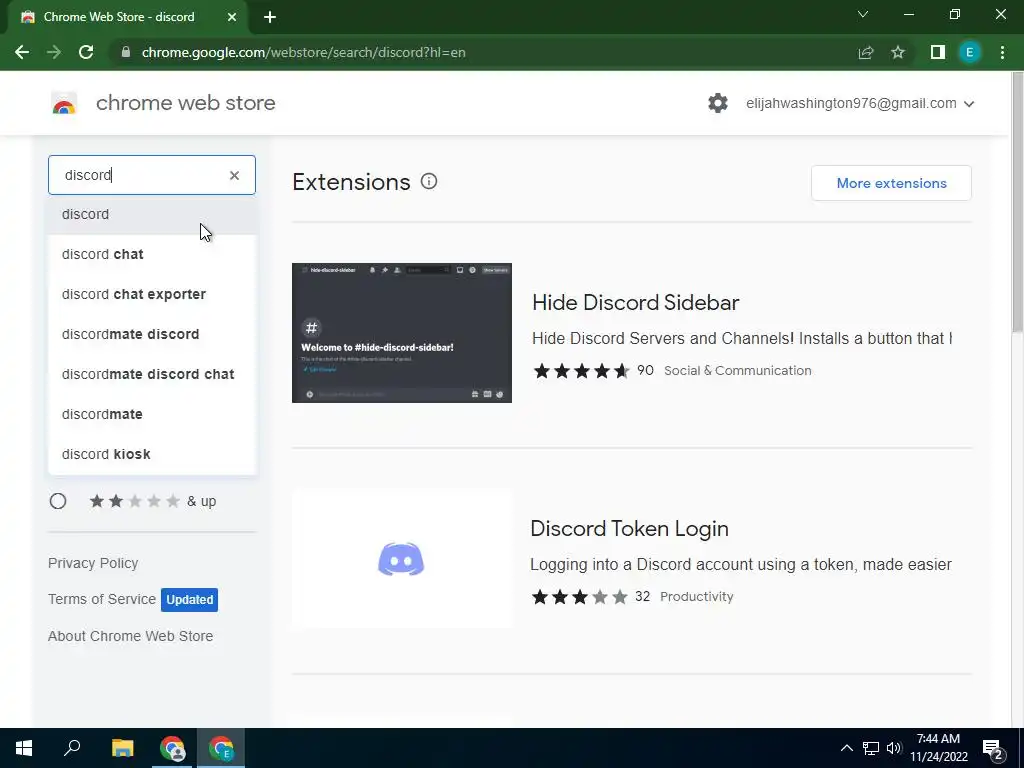The image size is (1024, 768).
Task: Bookmark this page with the star icon
Action: click(898, 52)
